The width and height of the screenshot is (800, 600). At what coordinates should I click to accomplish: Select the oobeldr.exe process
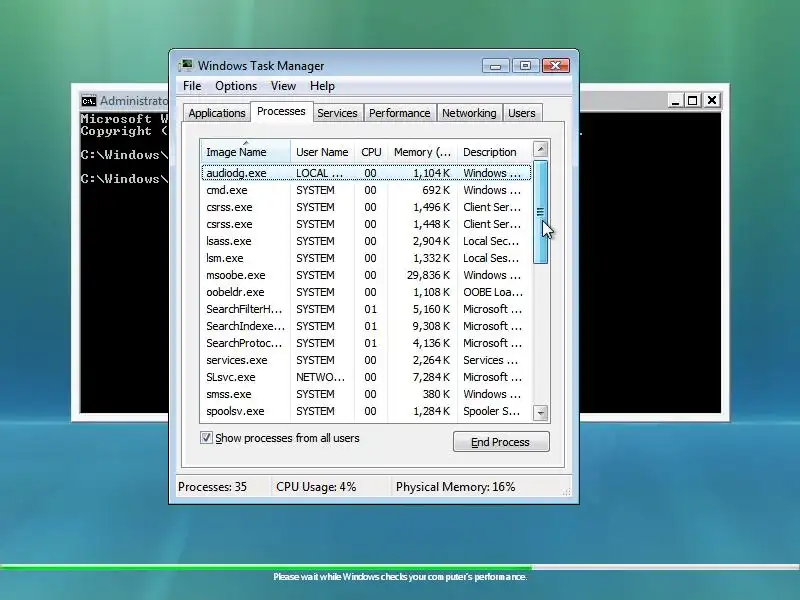point(366,292)
